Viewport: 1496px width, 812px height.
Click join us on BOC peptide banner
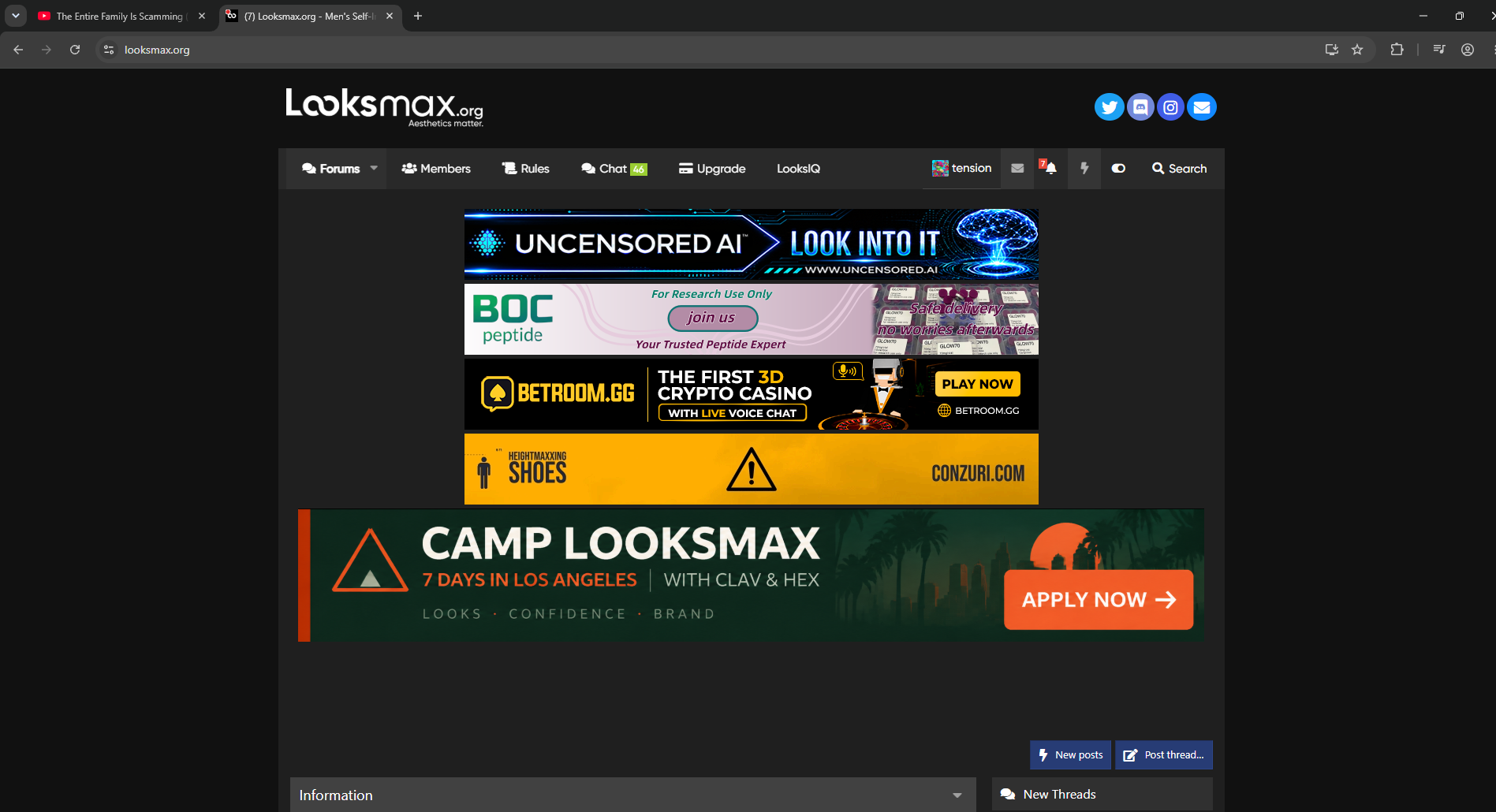(x=712, y=318)
